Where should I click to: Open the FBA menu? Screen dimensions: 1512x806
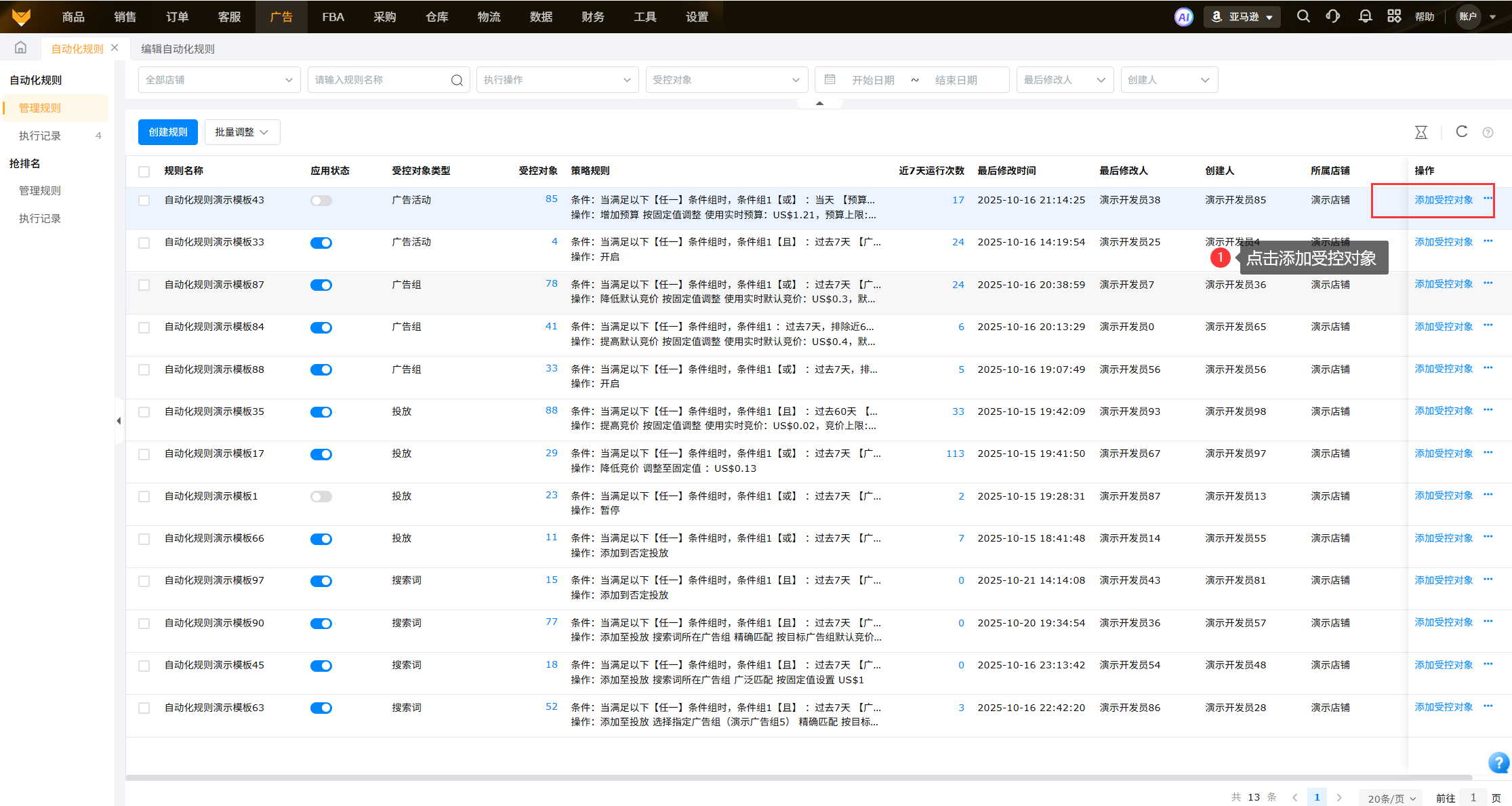point(333,17)
